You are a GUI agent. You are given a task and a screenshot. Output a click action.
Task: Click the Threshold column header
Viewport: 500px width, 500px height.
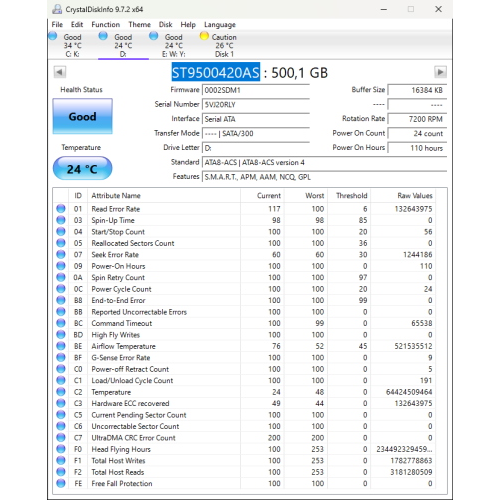tap(349, 196)
